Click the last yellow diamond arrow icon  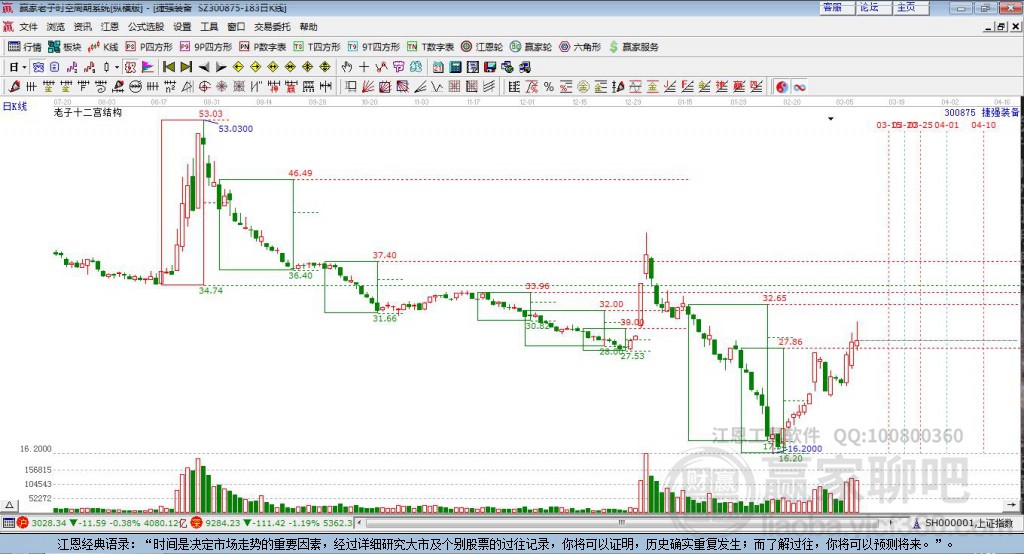coord(325,67)
